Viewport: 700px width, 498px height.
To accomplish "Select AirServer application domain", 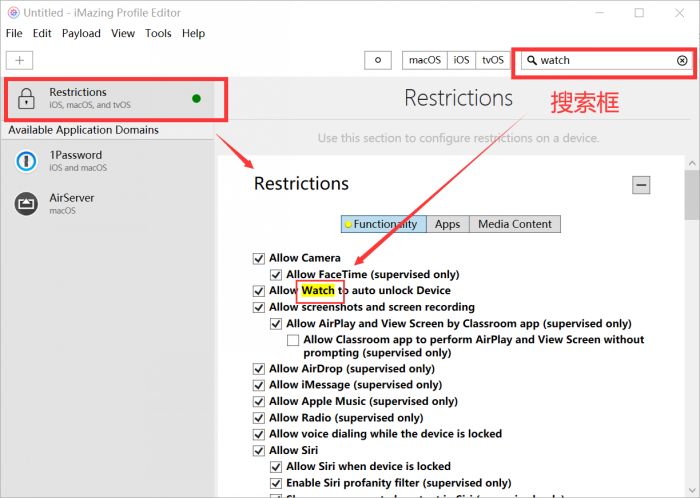I will click(x=108, y=204).
